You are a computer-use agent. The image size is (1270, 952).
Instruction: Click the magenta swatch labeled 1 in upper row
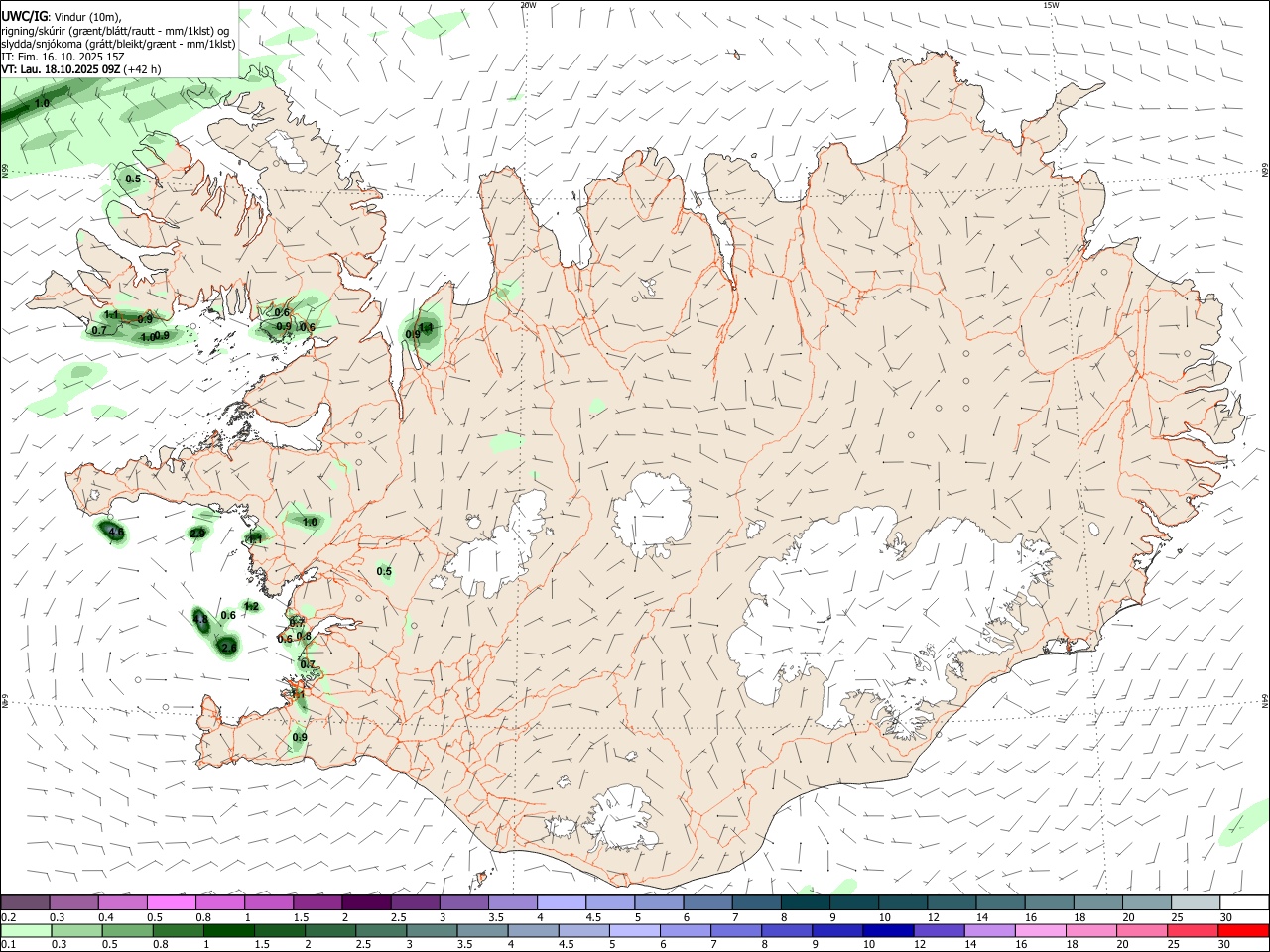tap(269, 902)
